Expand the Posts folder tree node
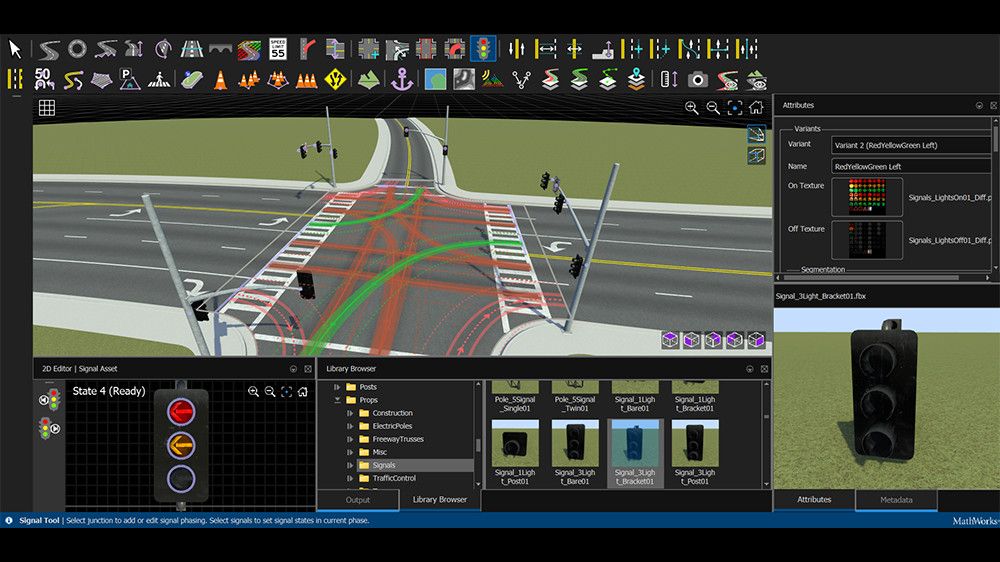Viewport: 1000px width, 562px height. (337, 387)
